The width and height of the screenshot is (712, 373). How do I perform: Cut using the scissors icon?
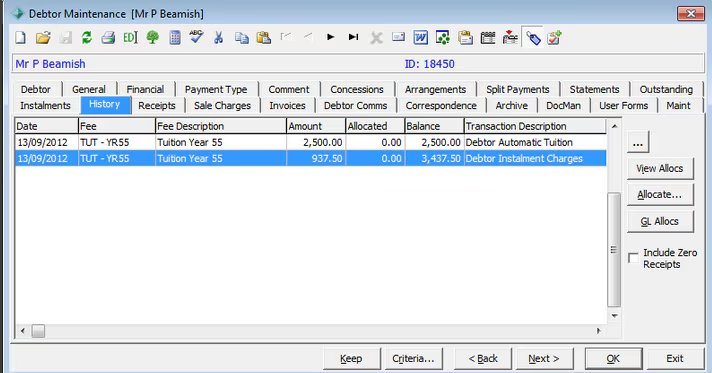point(219,38)
